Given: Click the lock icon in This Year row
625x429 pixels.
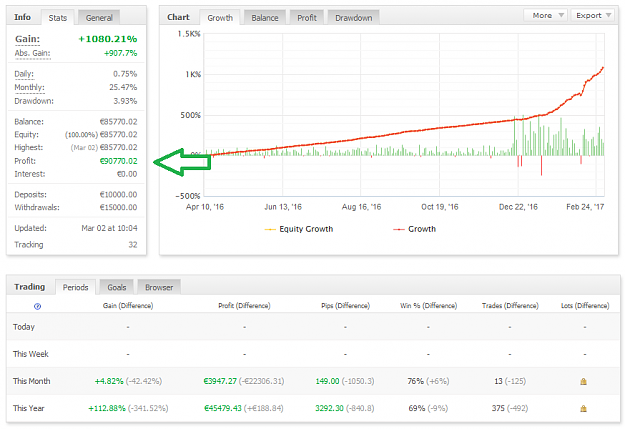Looking at the screenshot, I should point(584,408).
